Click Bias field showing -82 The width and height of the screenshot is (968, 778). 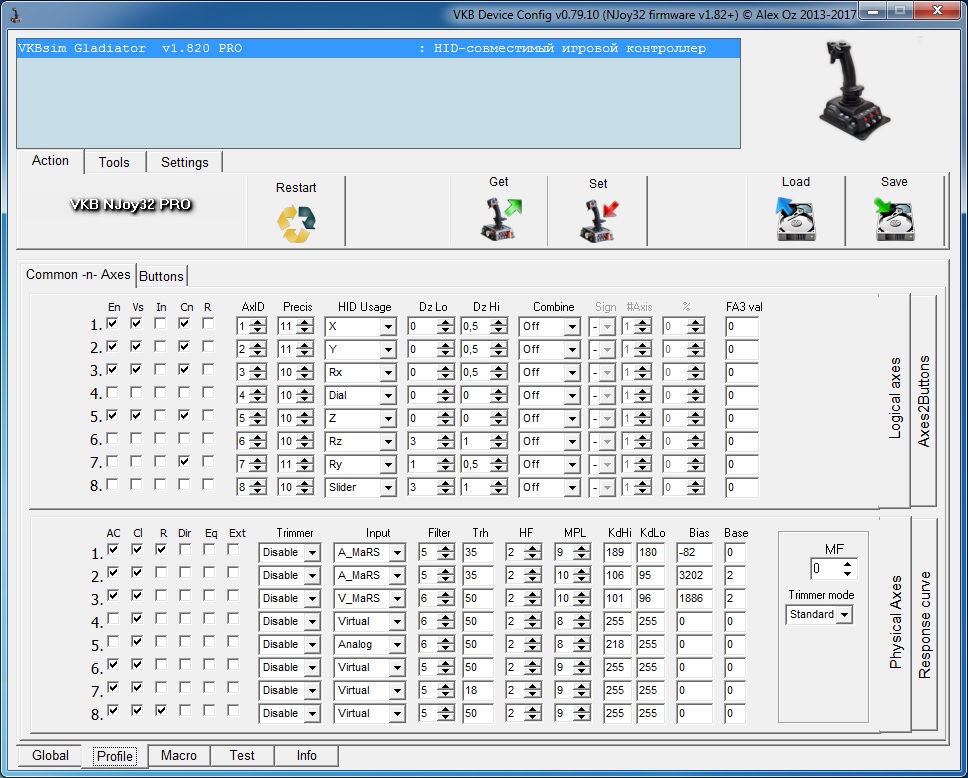(x=695, y=553)
